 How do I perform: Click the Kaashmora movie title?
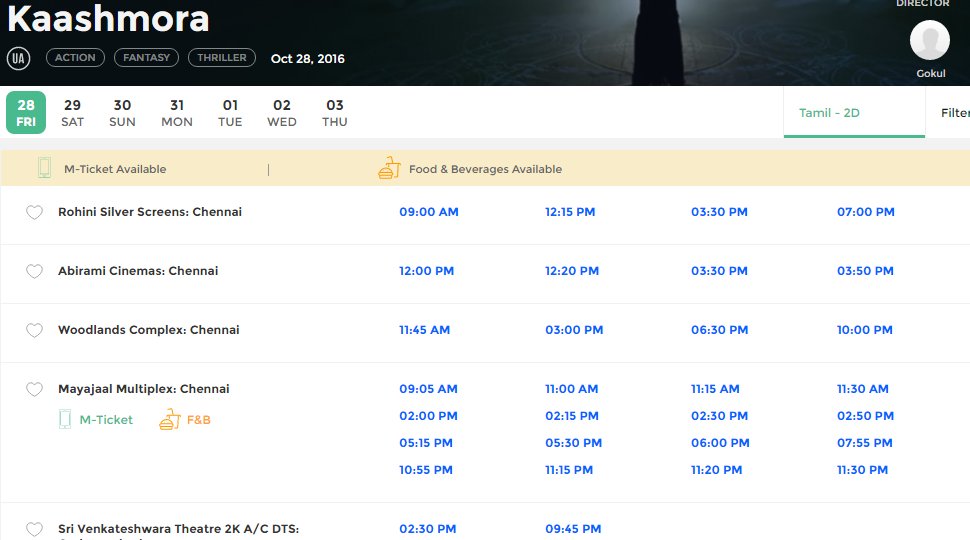click(108, 19)
